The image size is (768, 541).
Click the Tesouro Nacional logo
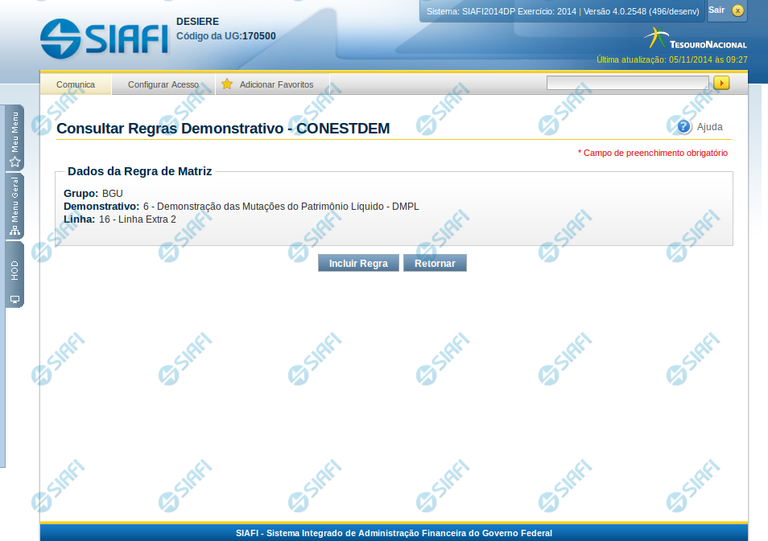pyautogui.click(x=695, y=39)
